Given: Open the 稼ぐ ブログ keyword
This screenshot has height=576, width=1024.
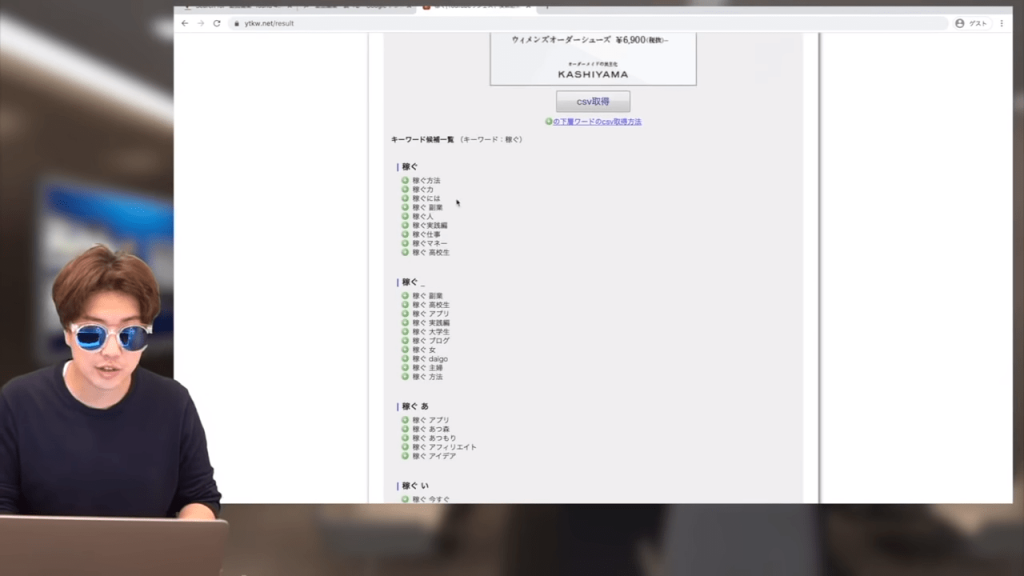Looking at the screenshot, I should [x=430, y=341].
